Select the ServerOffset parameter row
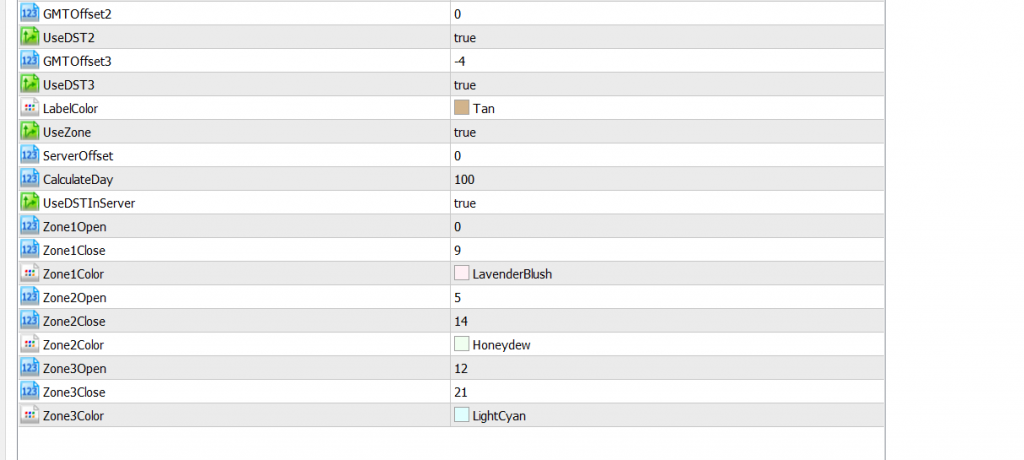This screenshot has width=1024, height=460. point(452,156)
